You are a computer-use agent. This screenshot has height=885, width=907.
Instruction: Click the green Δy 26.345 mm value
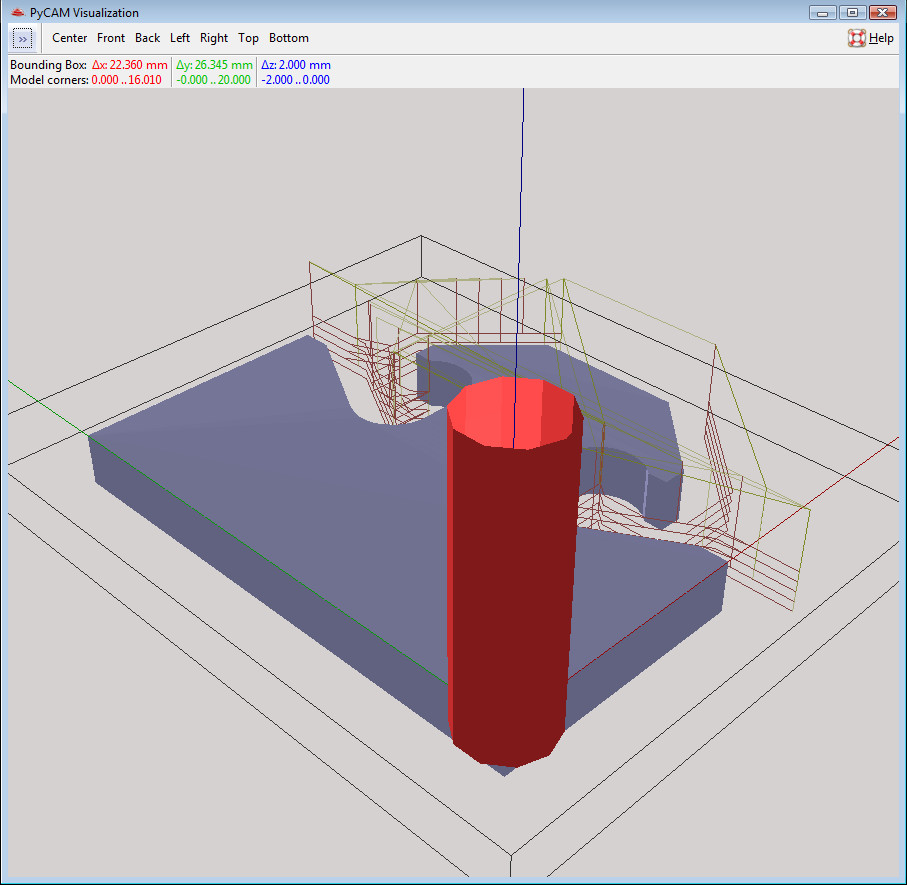[x=214, y=65]
